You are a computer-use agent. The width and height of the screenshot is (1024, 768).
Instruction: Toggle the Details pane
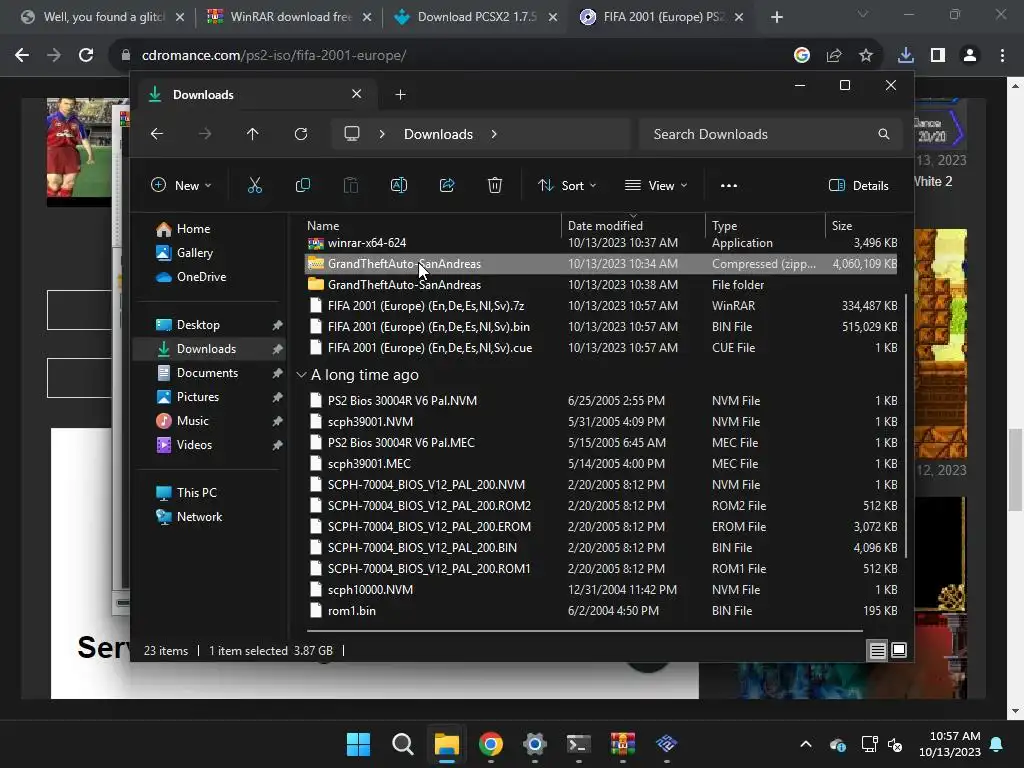pyautogui.click(x=859, y=185)
